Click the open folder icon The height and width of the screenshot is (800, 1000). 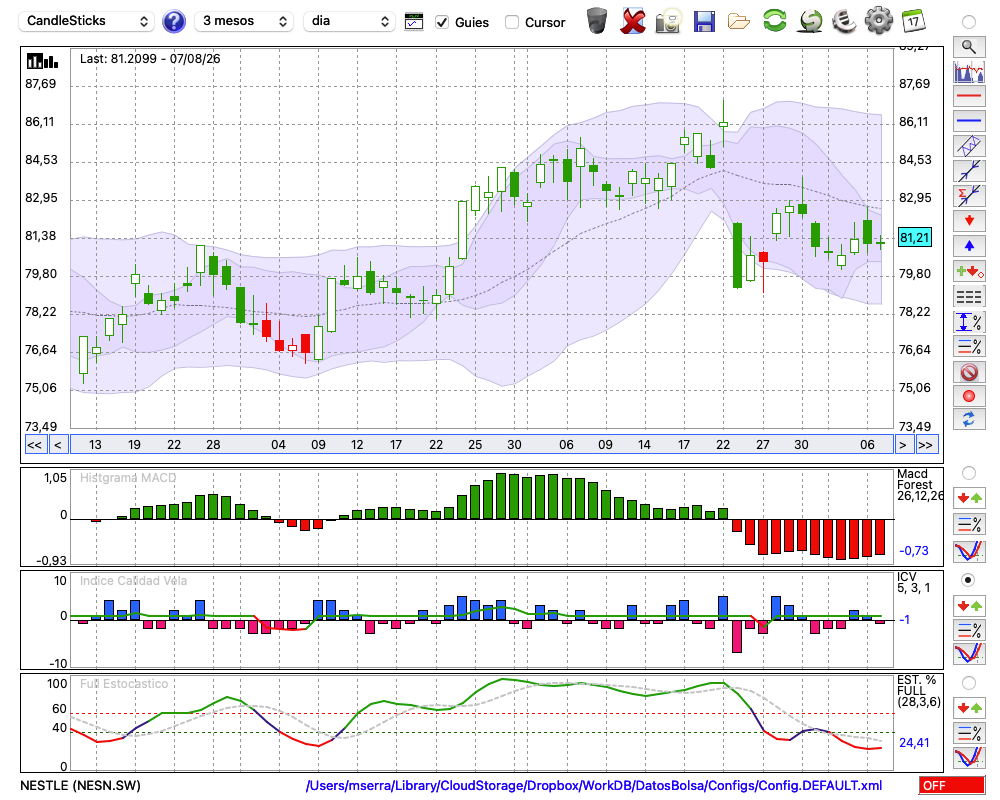[739, 22]
